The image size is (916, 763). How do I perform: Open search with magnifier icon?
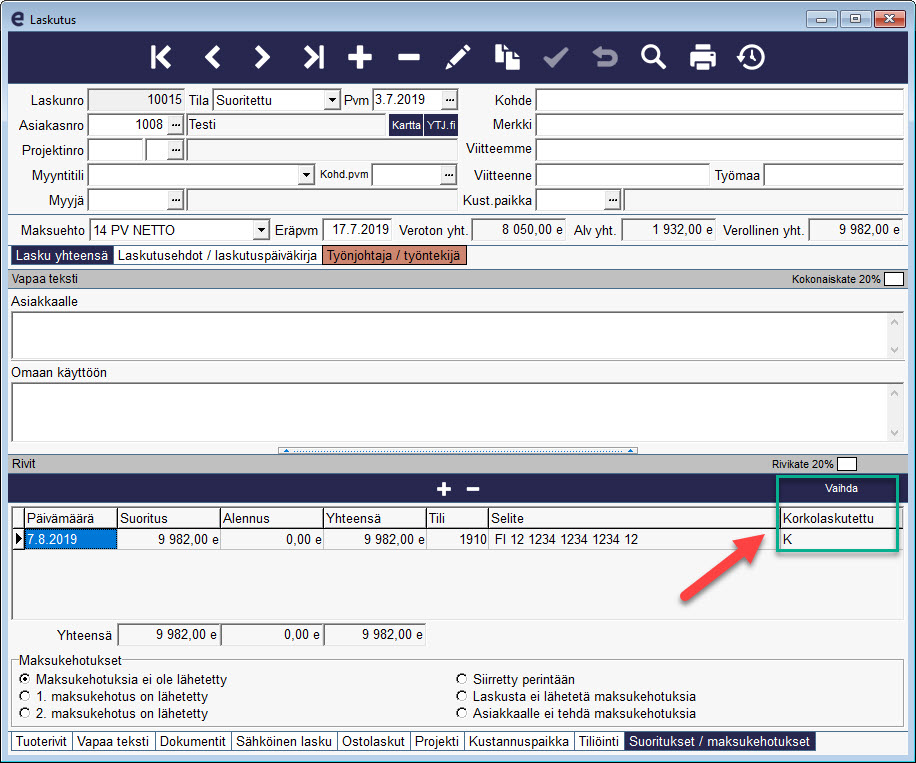point(653,57)
